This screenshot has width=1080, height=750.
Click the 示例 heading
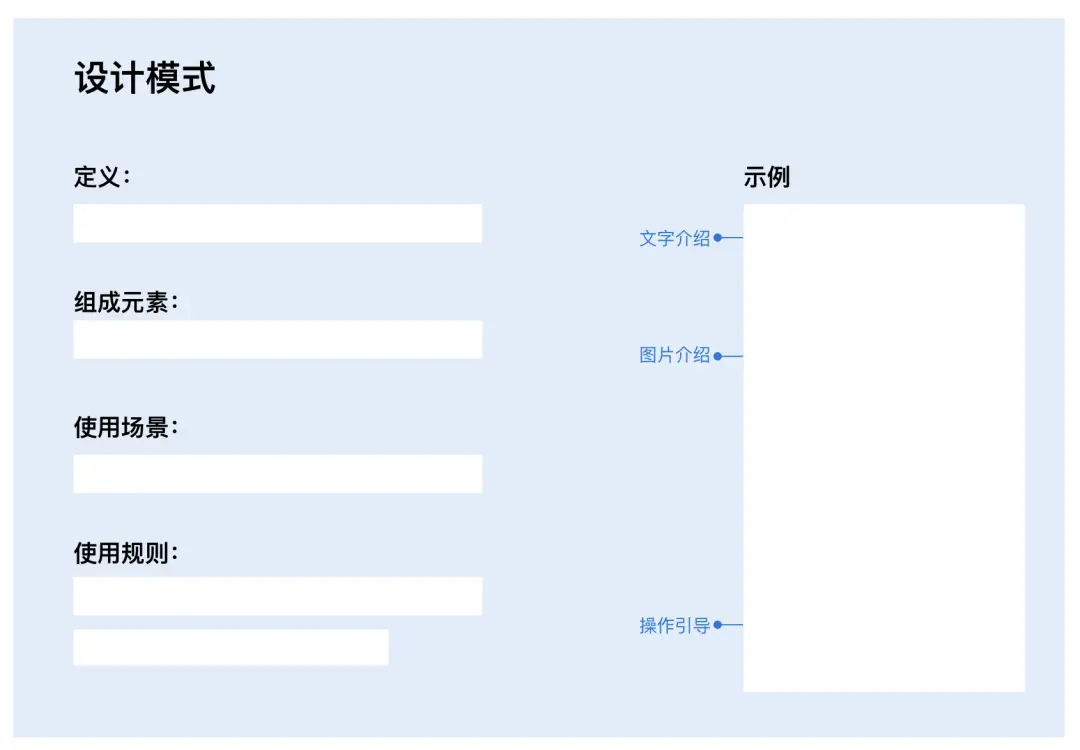(767, 178)
